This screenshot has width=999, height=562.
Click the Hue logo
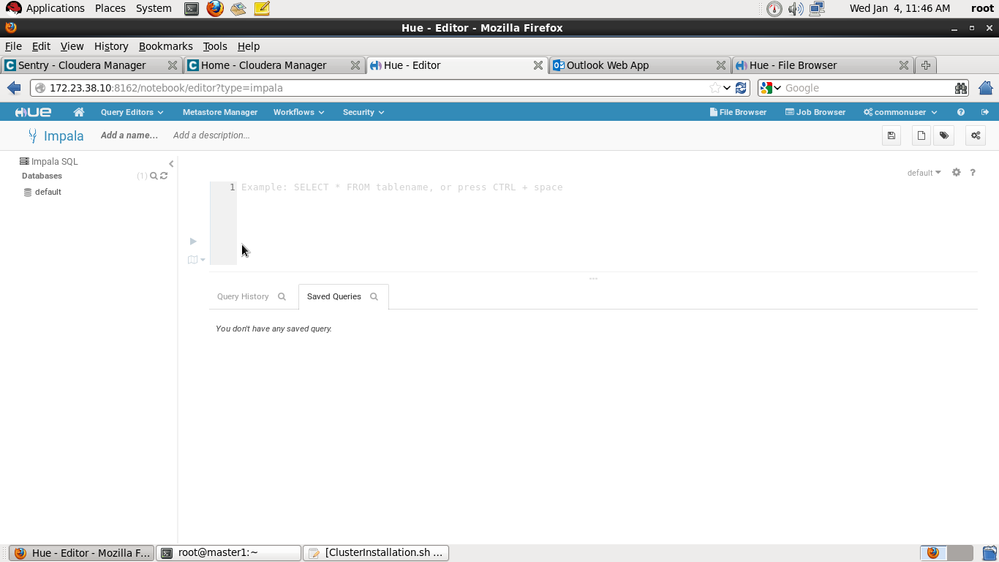tap(33, 112)
